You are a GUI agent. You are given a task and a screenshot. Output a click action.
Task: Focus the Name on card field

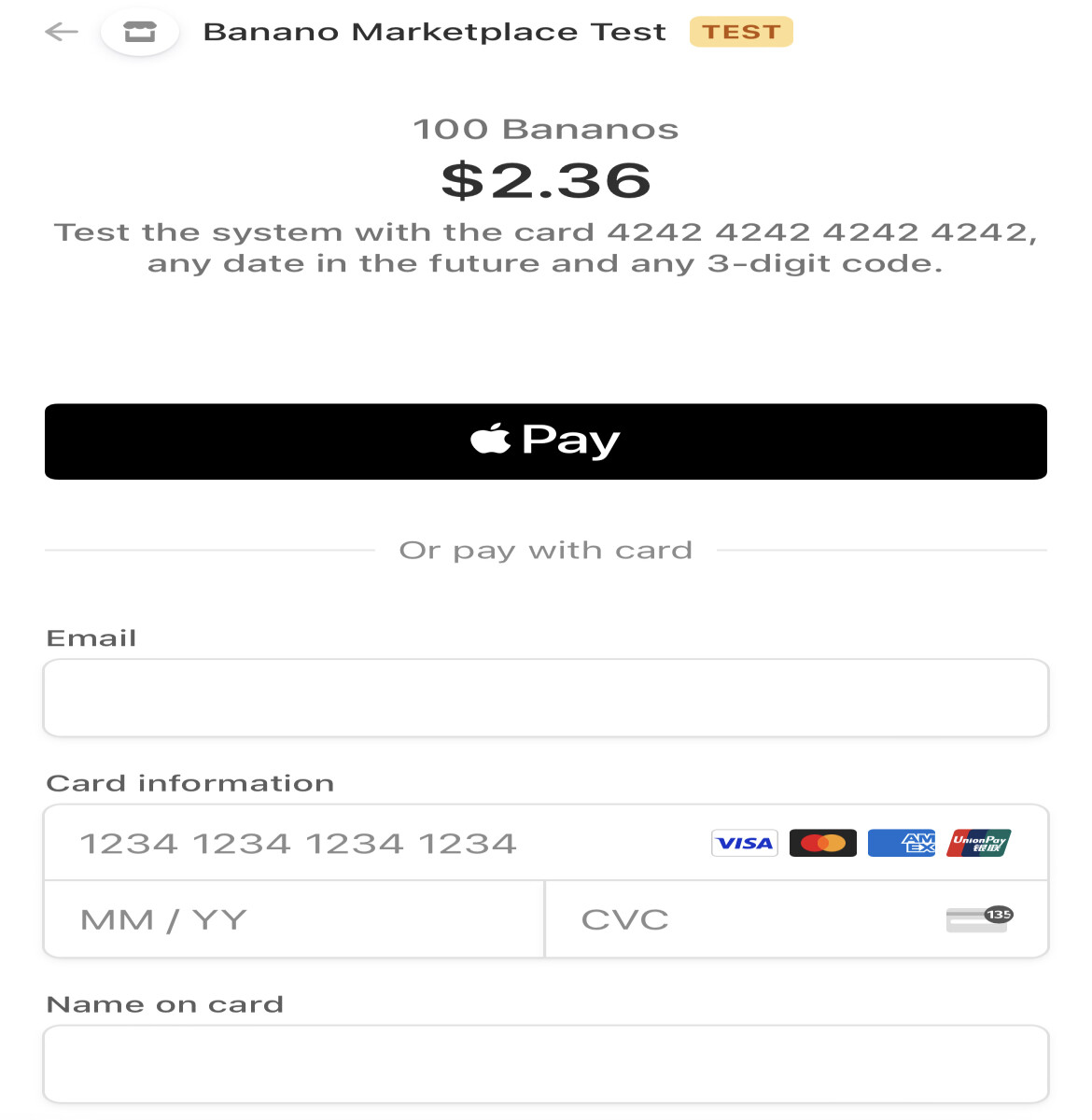point(546,1065)
